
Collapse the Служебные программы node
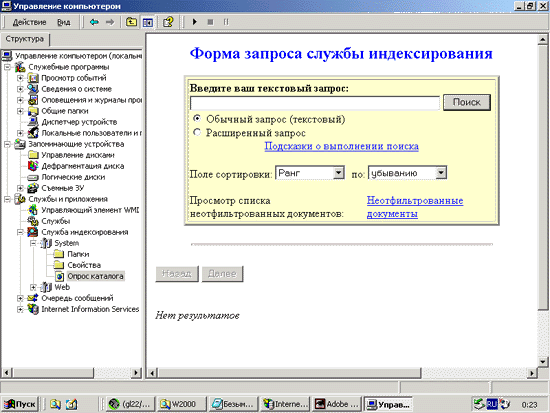[x=7, y=67]
